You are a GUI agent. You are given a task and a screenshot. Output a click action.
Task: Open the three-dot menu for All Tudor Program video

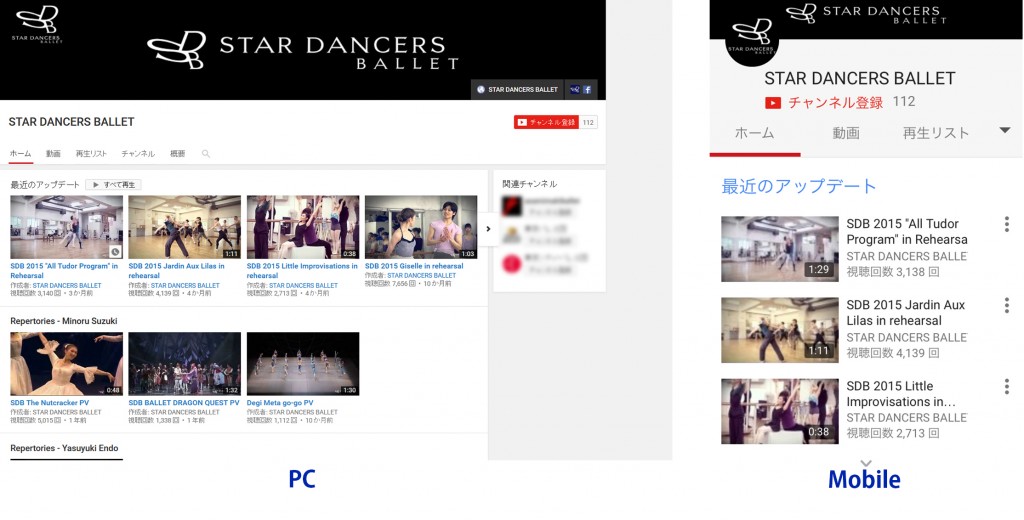point(1006,224)
